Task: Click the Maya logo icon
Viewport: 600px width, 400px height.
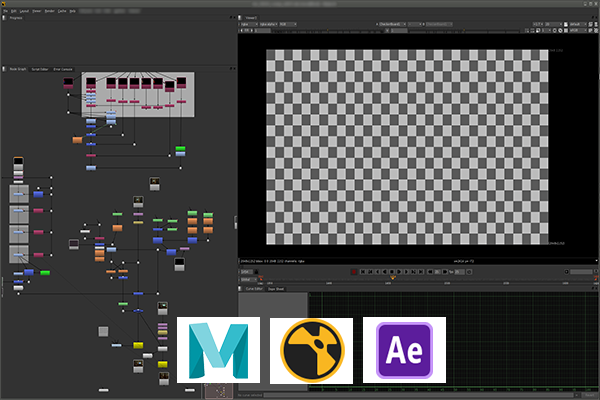Action: click(219, 350)
